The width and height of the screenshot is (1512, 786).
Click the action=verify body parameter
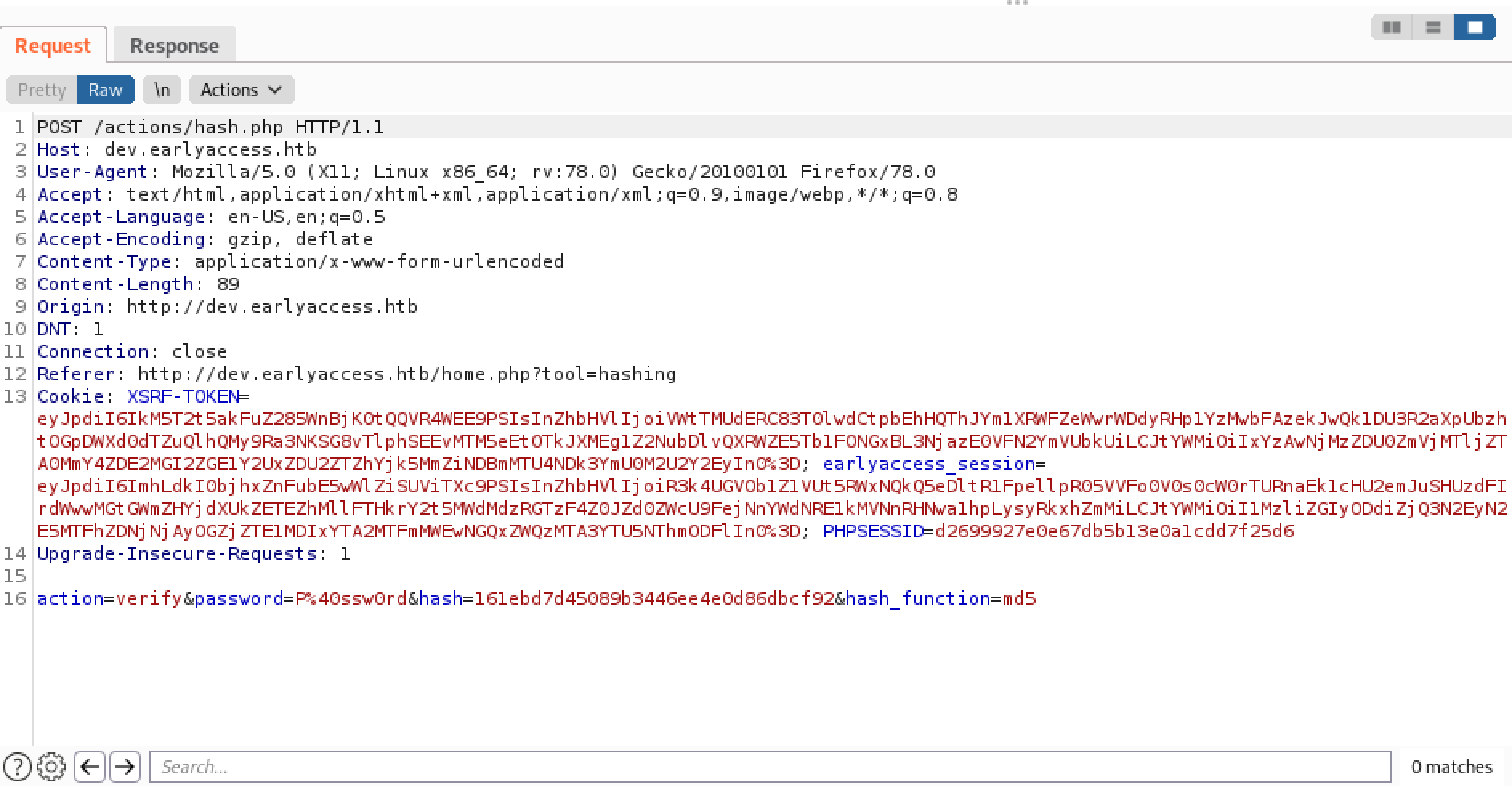(x=110, y=598)
